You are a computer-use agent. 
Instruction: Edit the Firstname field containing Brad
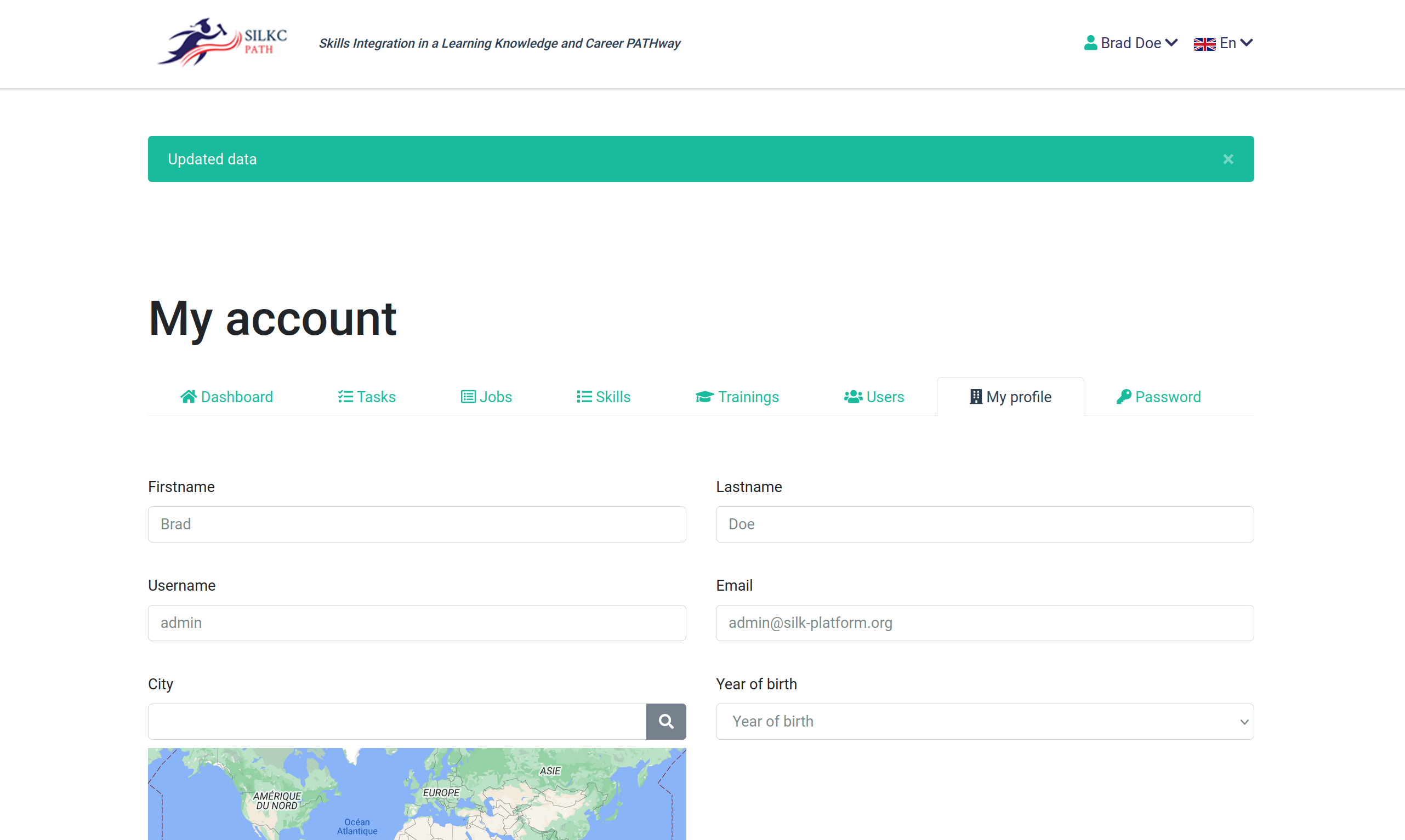click(417, 524)
